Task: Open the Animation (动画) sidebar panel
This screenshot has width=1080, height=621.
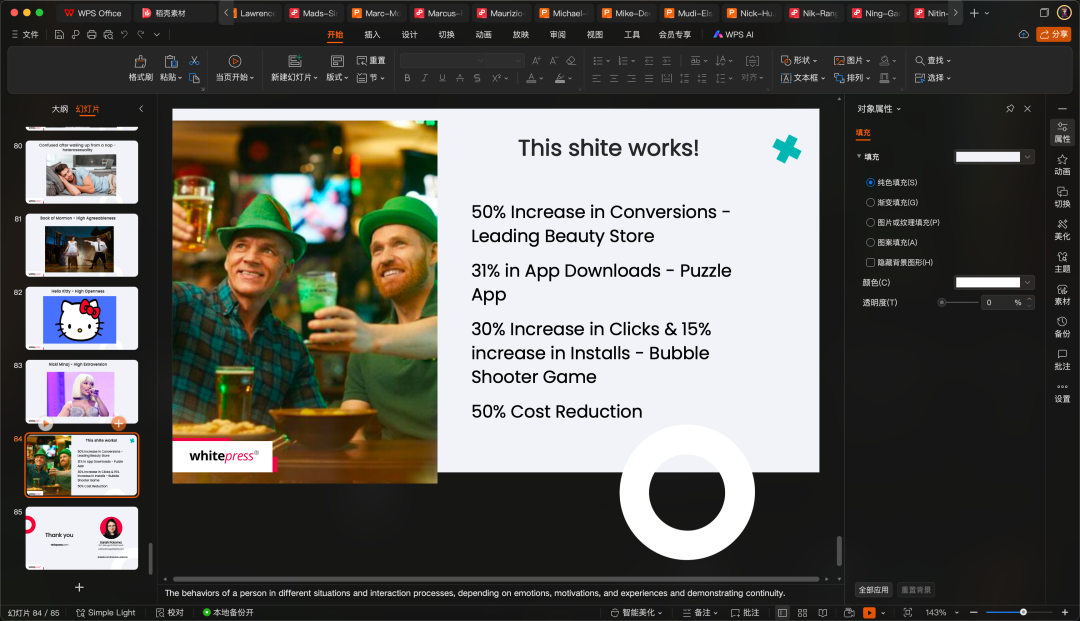Action: coord(1062,165)
